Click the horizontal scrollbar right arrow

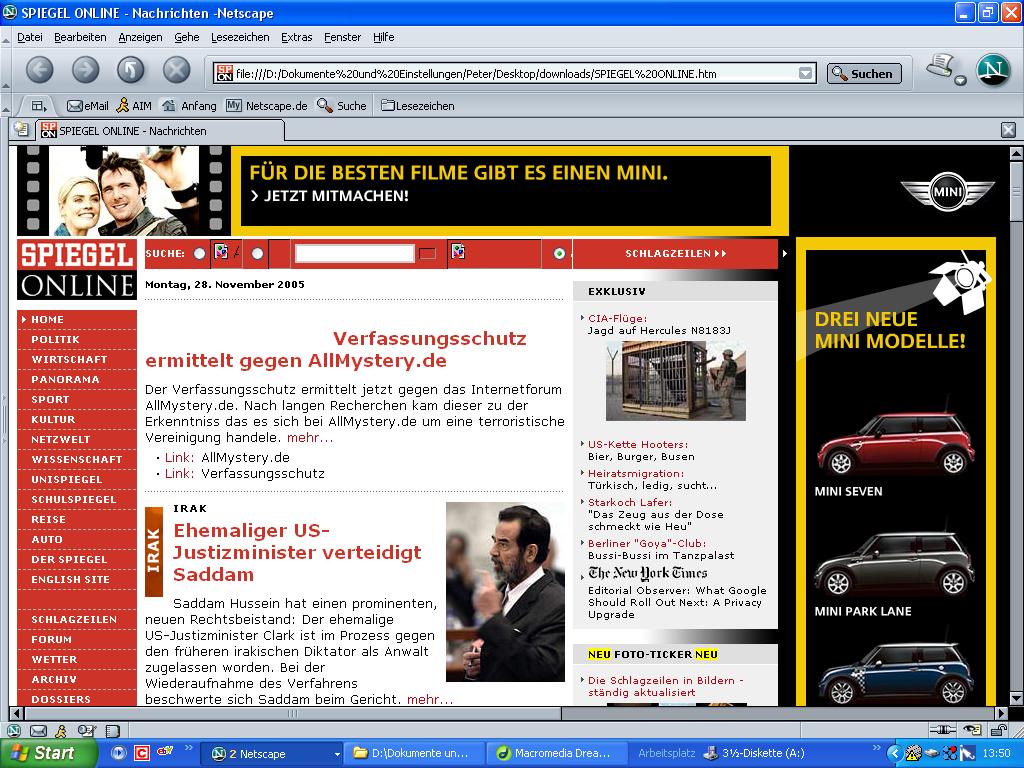coord(1001,713)
